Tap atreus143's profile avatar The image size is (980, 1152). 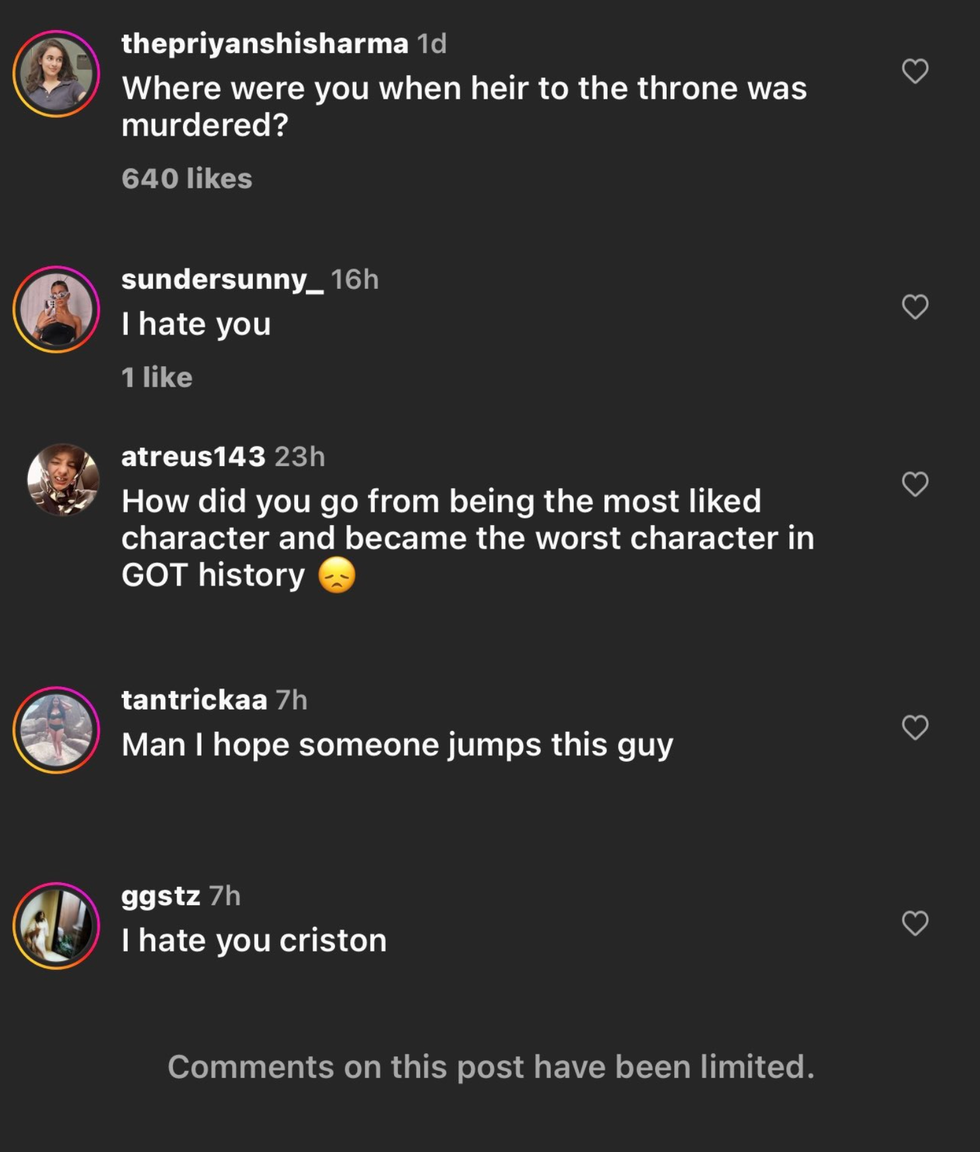click(62, 480)
